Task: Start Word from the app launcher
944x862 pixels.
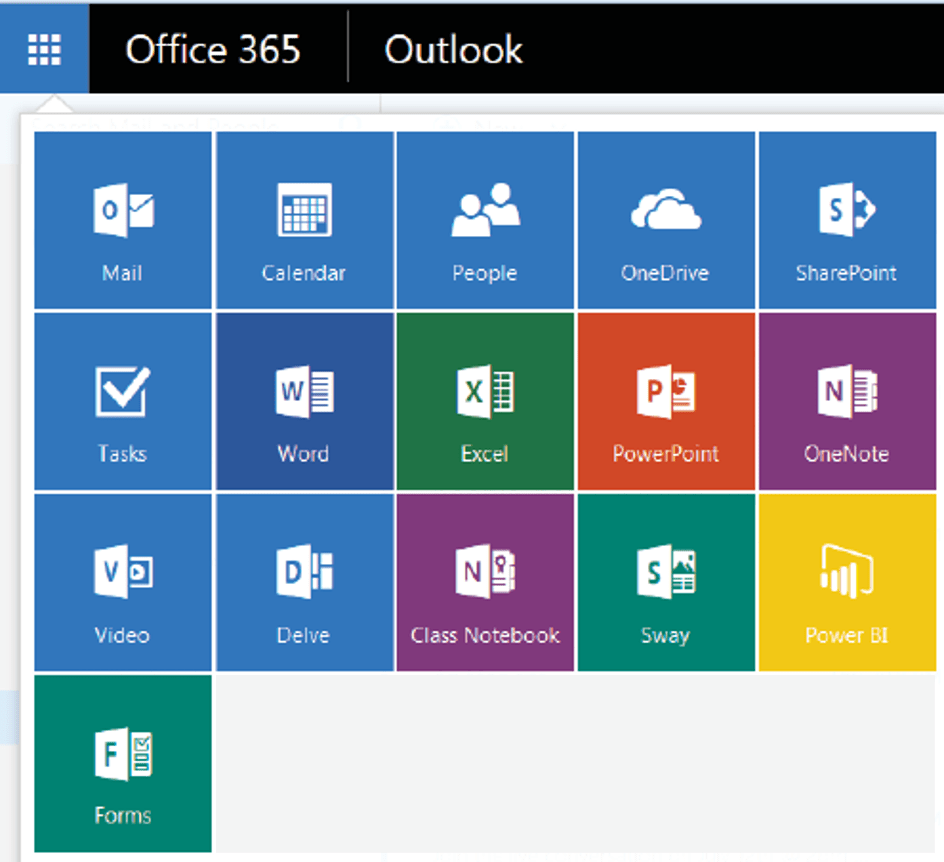Action: [x=304, y=402]
